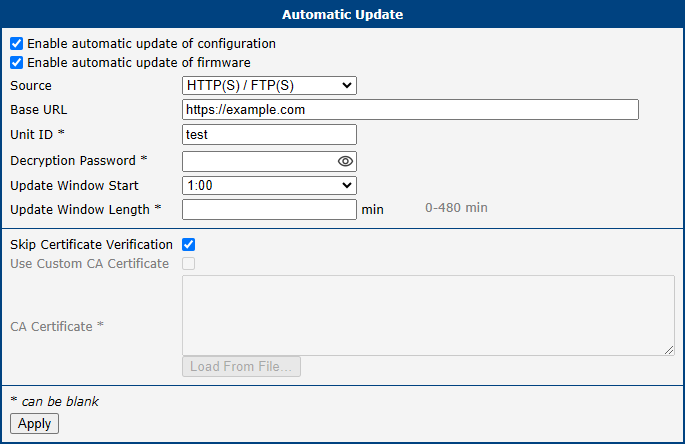Screen dimensions: 686x445
Task: Click the 'Update Window Start' label
Action: pos(74,186)
